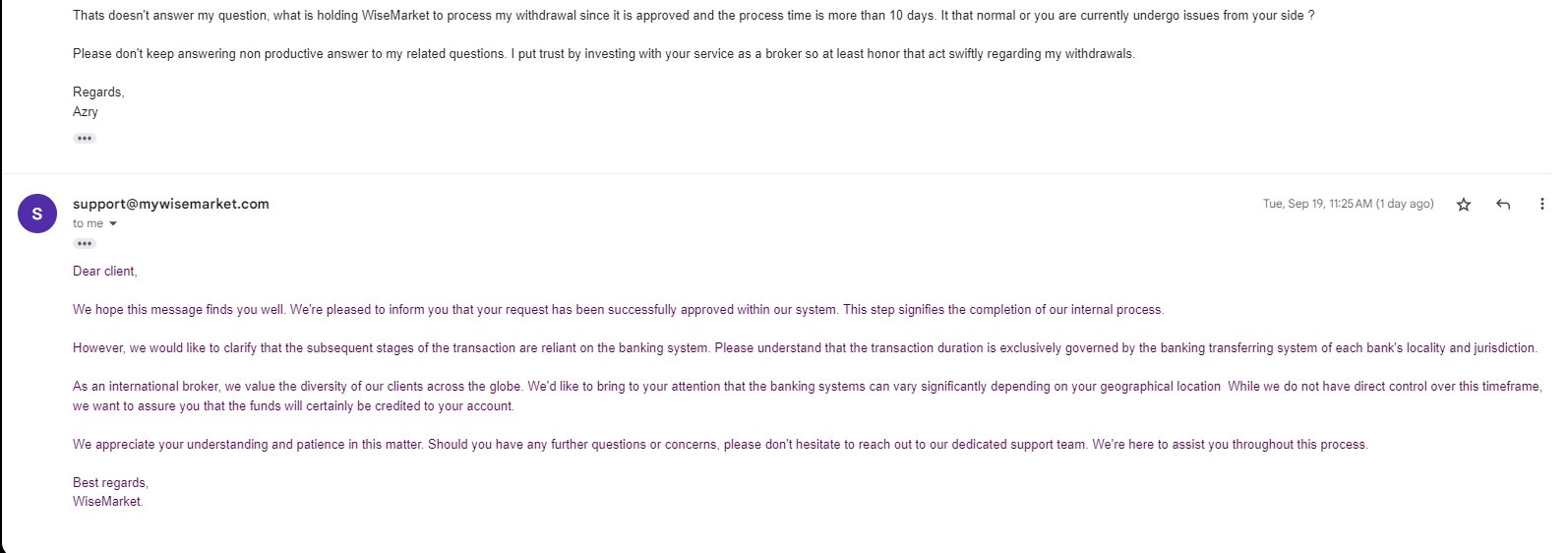The image size is (1568, 553).
Task: Click paragraph starting 'We hope this message'
Action: 618,309
